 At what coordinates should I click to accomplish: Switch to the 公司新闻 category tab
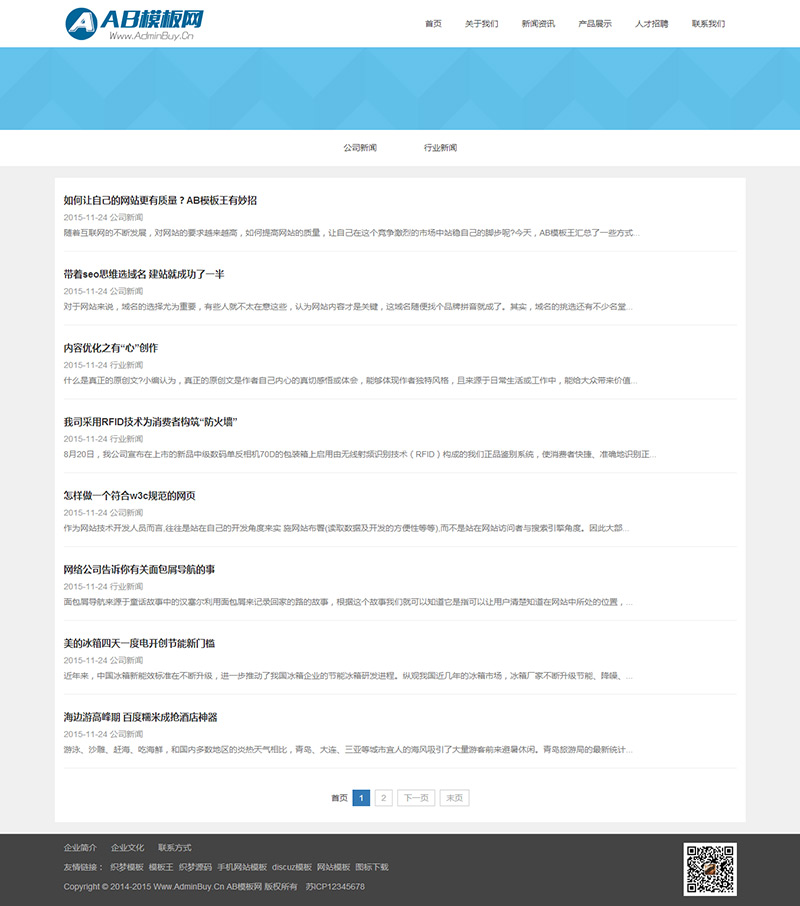coord(360,148)
